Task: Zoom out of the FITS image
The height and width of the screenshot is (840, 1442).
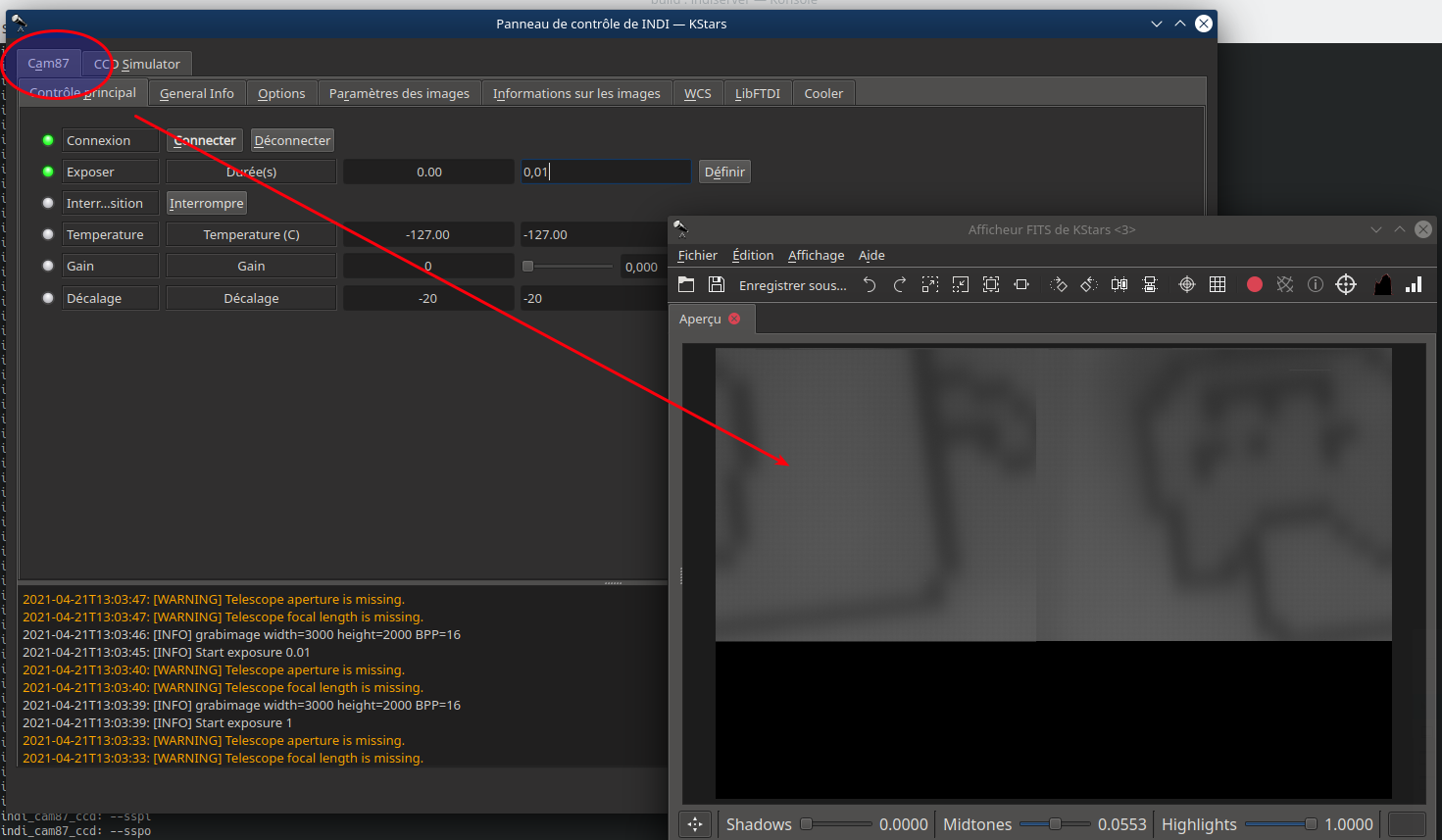Action: pyautogui.click(x=961, y=284)
